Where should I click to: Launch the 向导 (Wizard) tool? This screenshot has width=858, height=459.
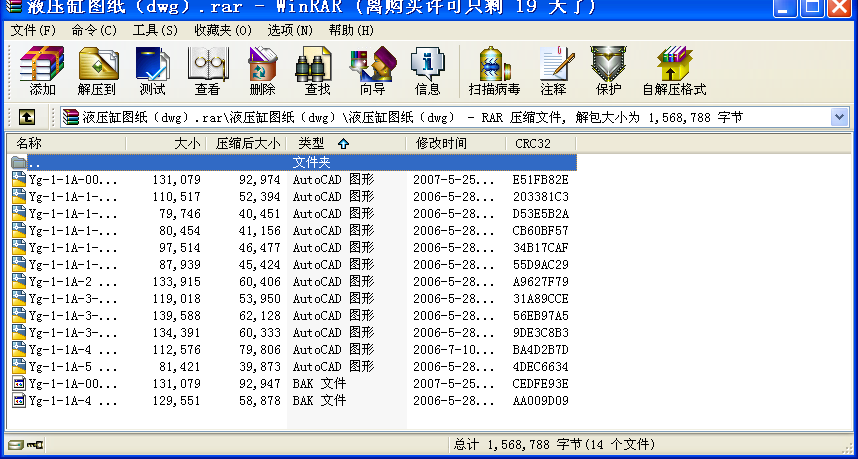coord(372,71)
